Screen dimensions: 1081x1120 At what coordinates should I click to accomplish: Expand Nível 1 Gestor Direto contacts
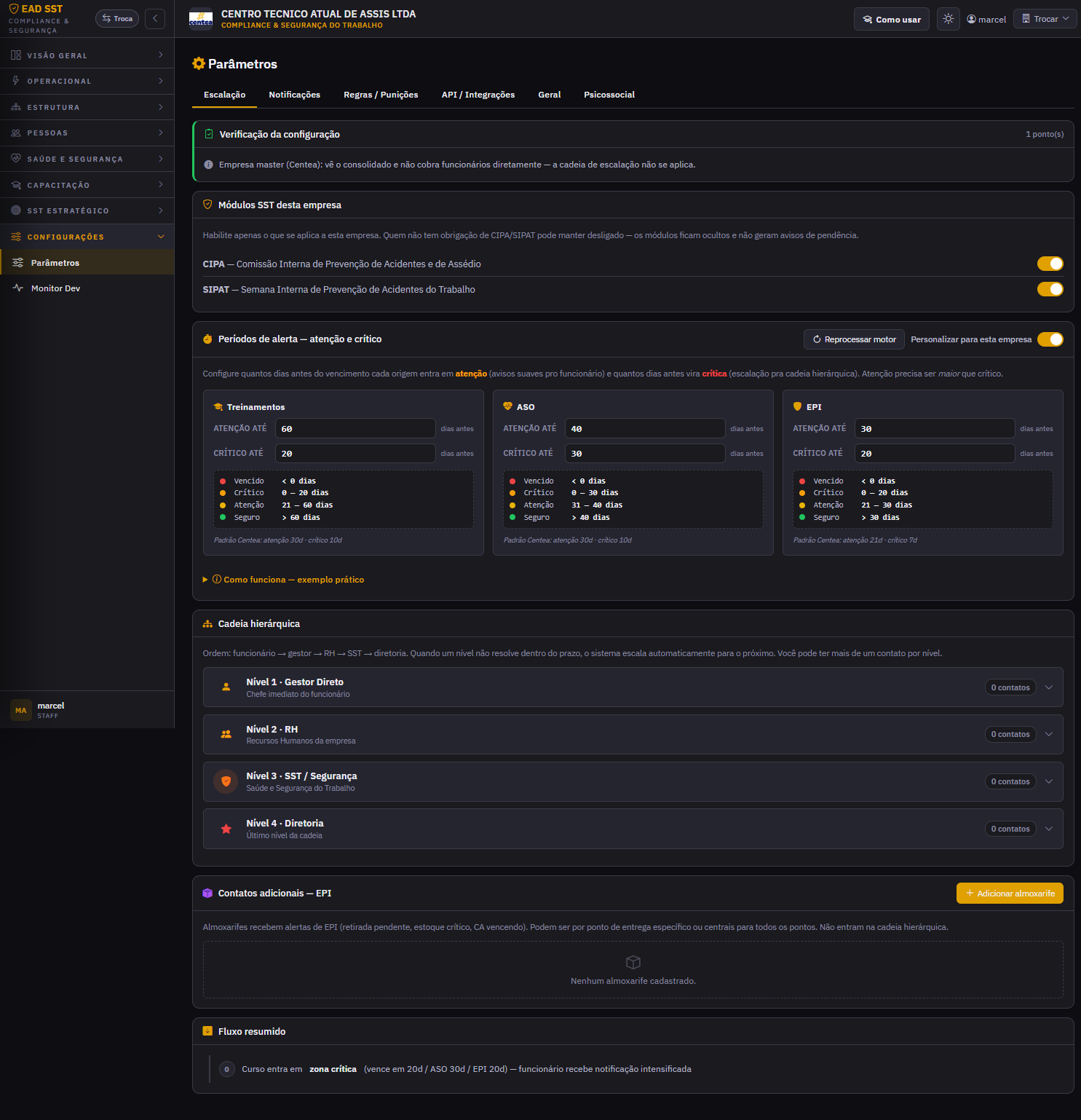pyautogui.click(x=1049, y=687)
